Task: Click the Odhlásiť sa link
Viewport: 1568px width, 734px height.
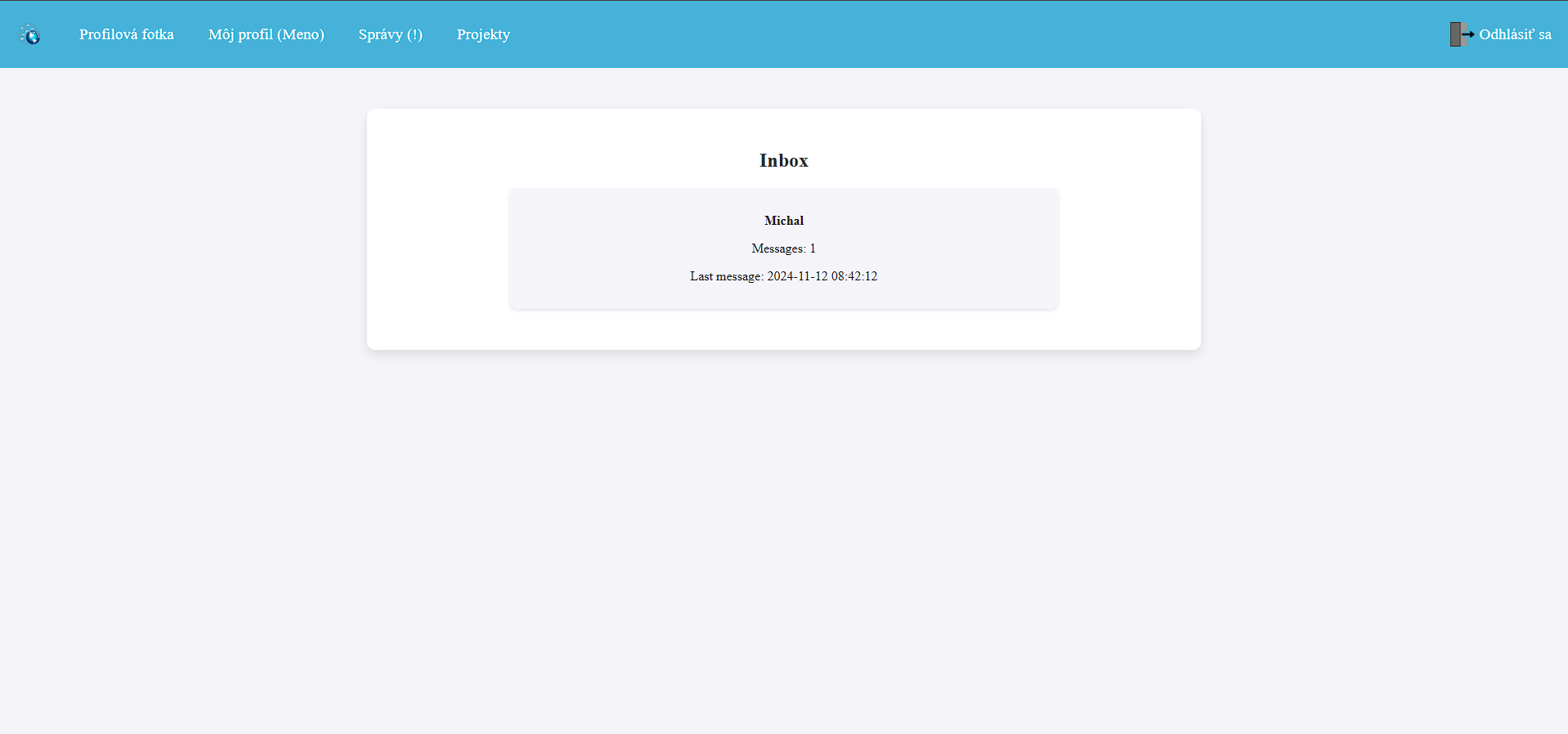Action: coord(1515,34)
